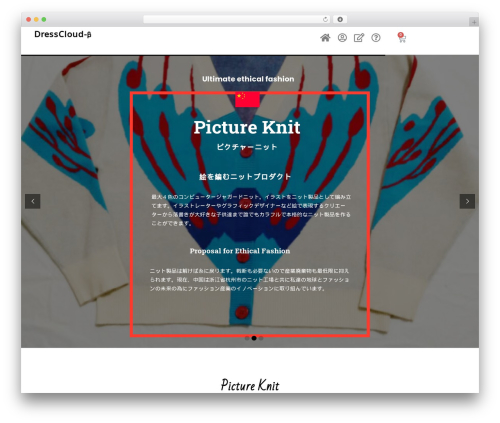Open the user account icon
This screenshot has height=423, width=500.
click(x=342, y=38)
